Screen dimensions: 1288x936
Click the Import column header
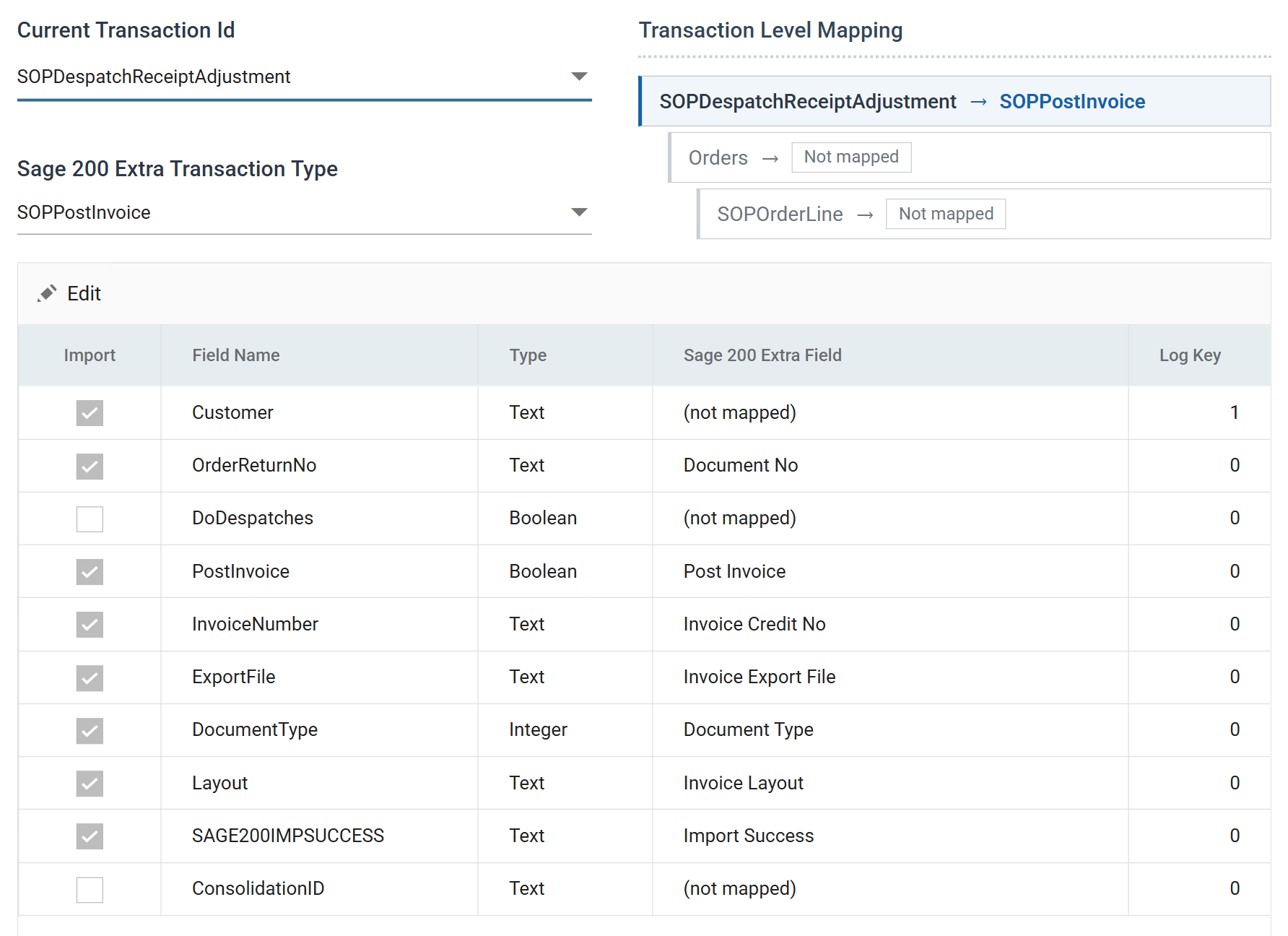point(90,355)
